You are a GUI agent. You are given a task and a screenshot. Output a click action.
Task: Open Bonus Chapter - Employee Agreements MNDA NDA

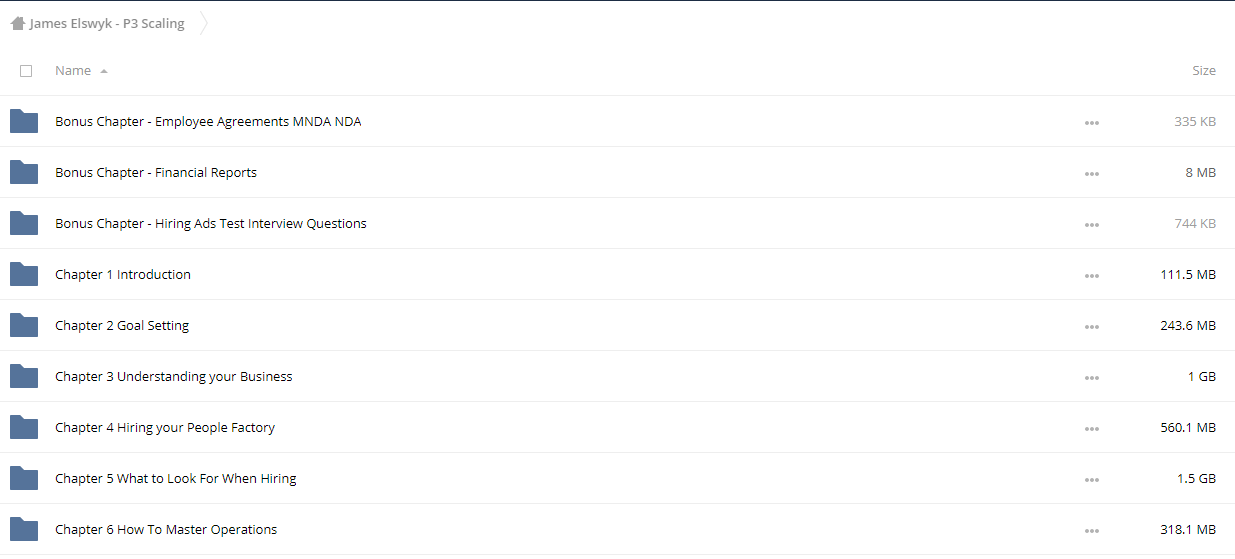click(x=208, y=121)
